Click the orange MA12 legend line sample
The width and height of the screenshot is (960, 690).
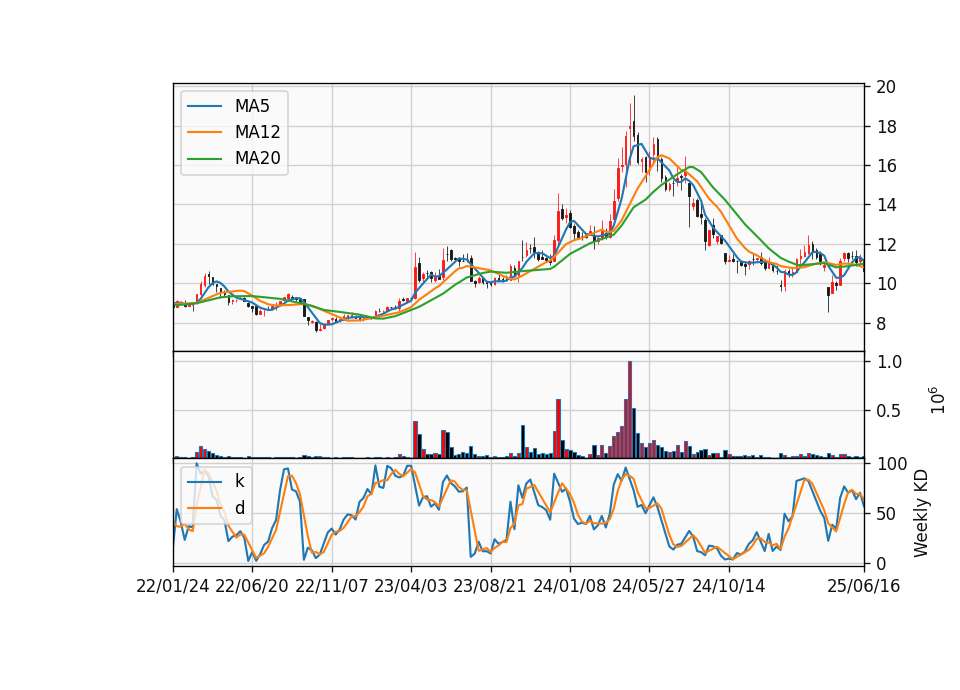[204, 132]
